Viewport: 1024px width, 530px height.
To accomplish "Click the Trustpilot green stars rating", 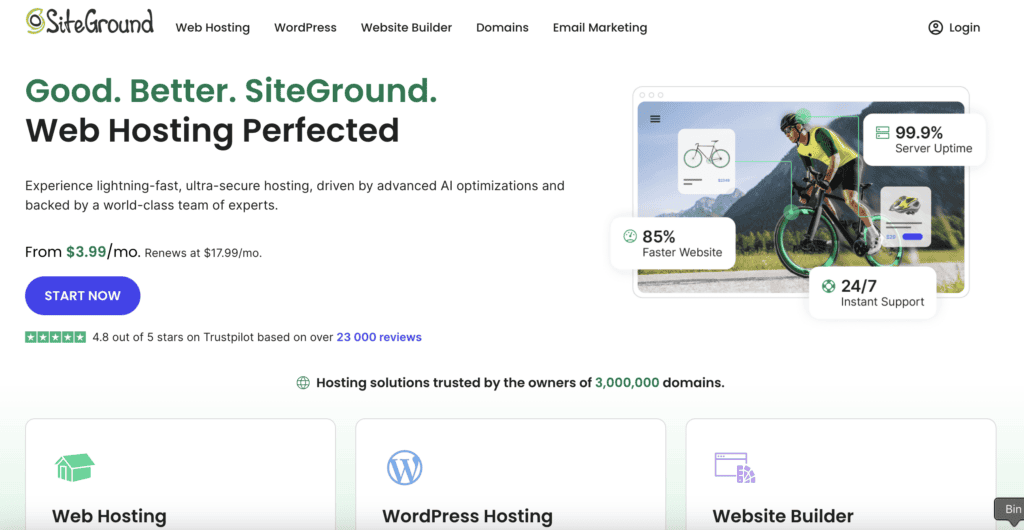I will 56,337.
